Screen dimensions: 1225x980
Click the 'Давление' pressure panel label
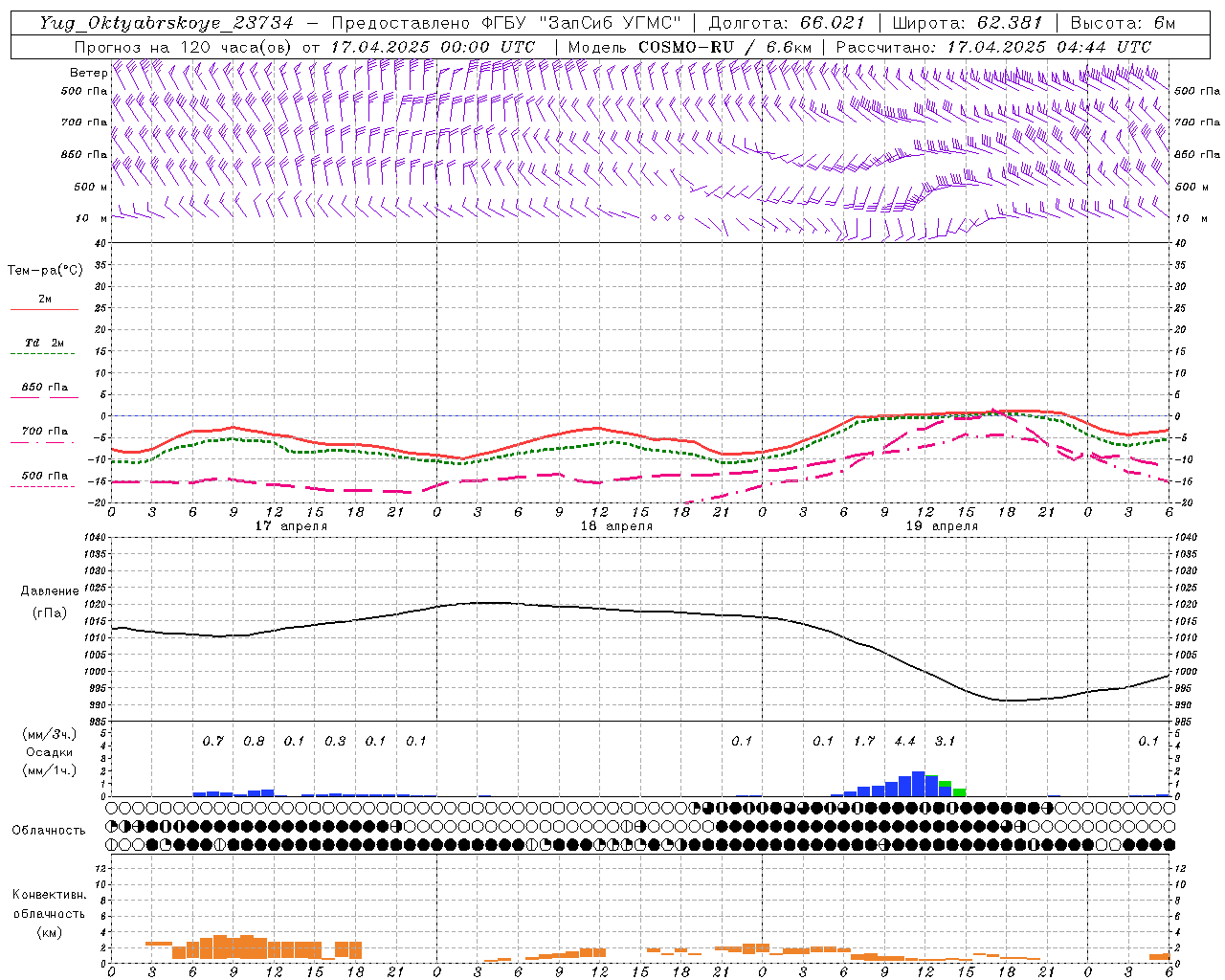coord(49,591)
